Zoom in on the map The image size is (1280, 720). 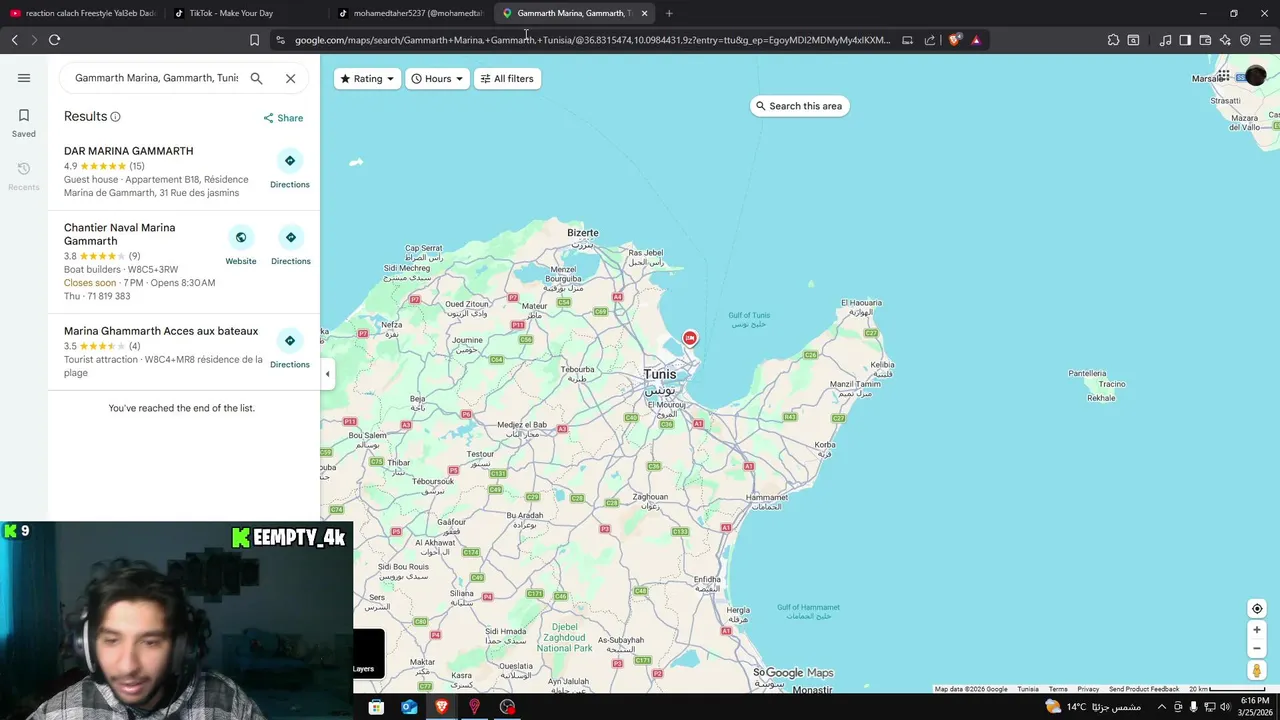pyautogui.click(x=1257, y=630)
